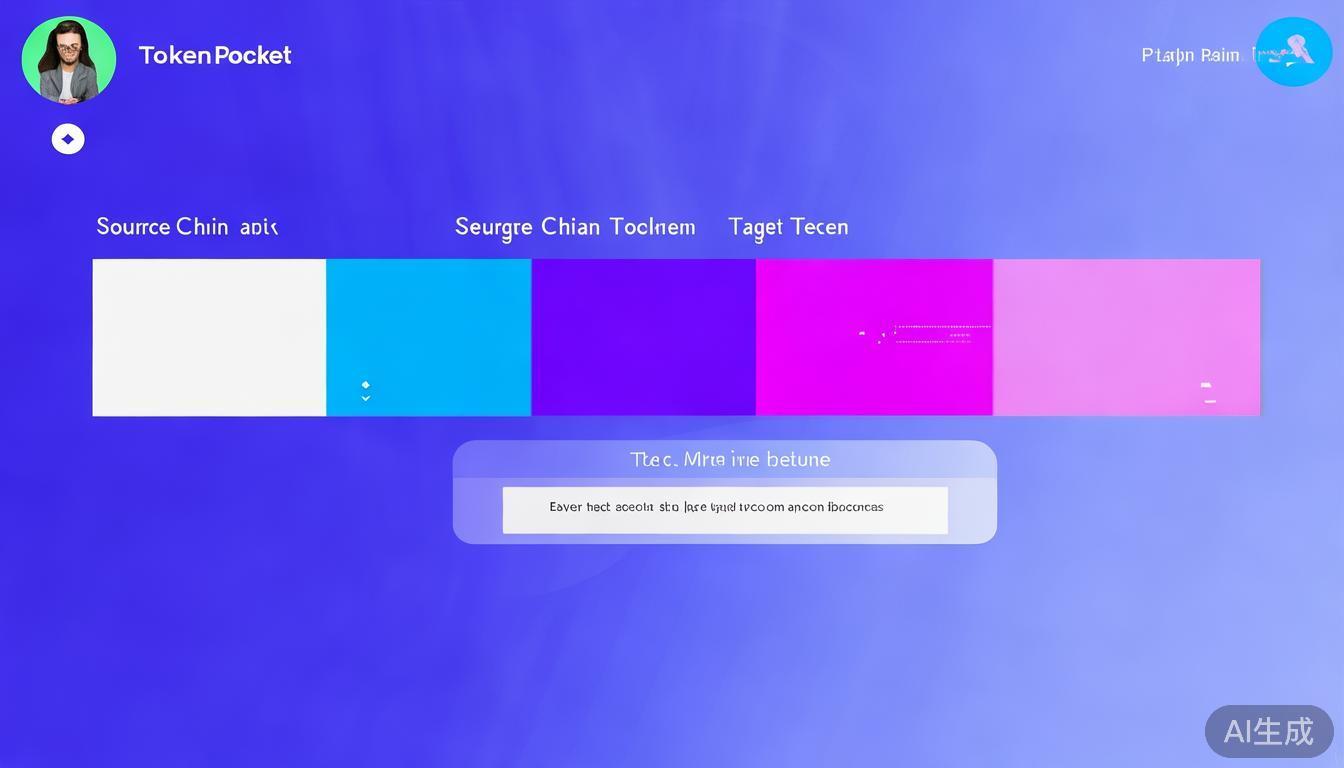
Task: Expand the chevron dropdown in the cyan block
Action: 365,398
